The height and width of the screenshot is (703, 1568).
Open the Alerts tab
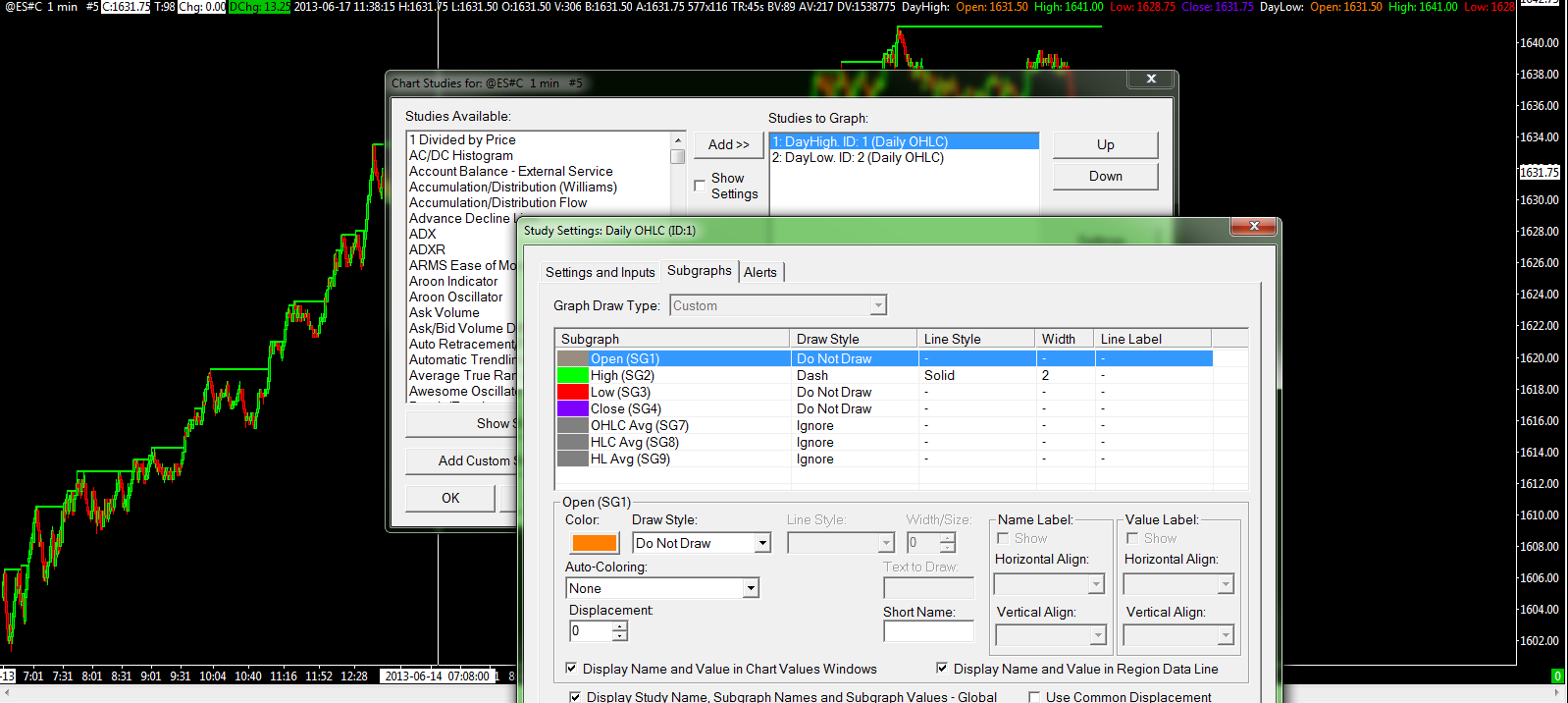(x=759, y=272)
